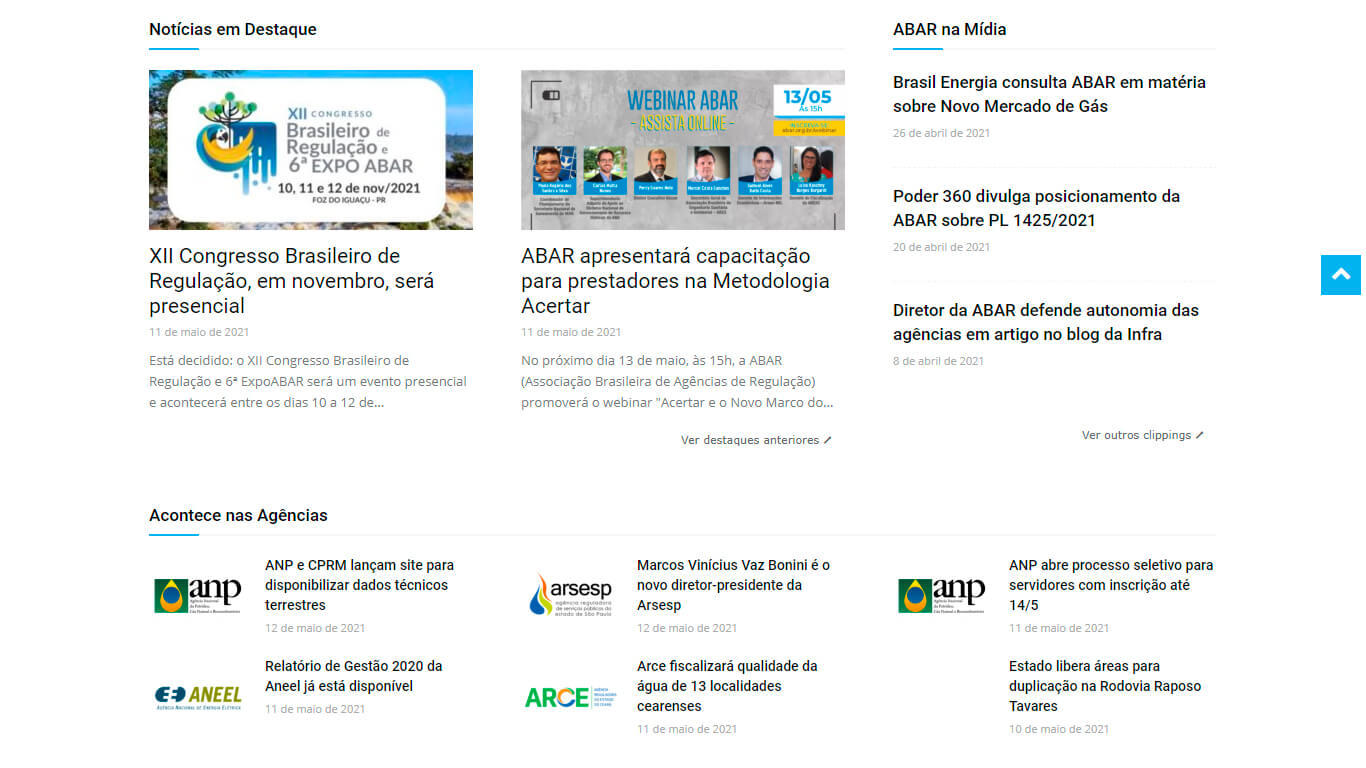Screen dimensions: 1366x768
Task: Click the ARCE logo
Action: point(570,696)
